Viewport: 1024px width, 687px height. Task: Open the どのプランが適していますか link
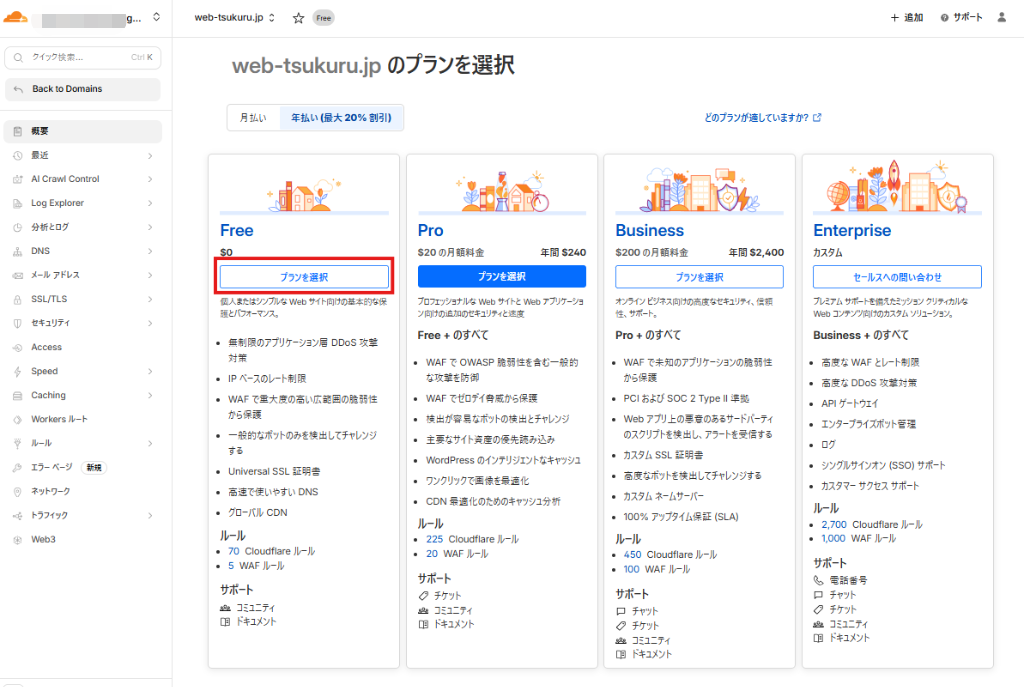coord(760,117)
